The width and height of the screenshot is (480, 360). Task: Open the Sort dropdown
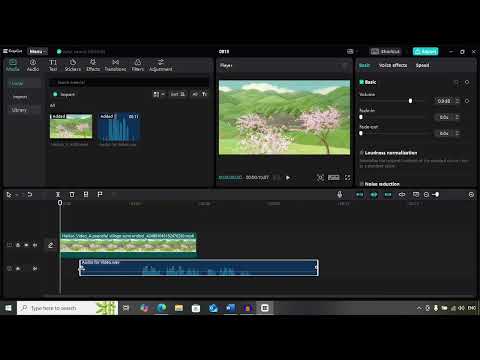coord(177,94)
